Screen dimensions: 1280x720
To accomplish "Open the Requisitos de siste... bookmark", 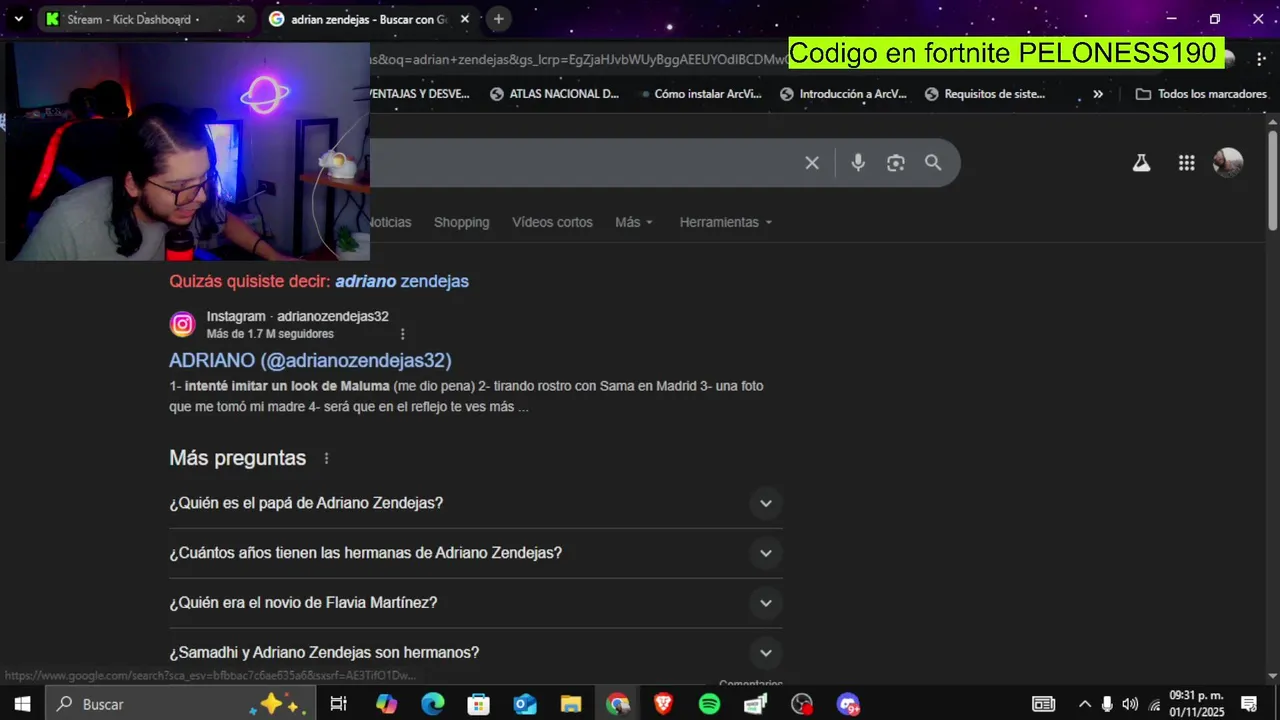I will pos(985,94).
